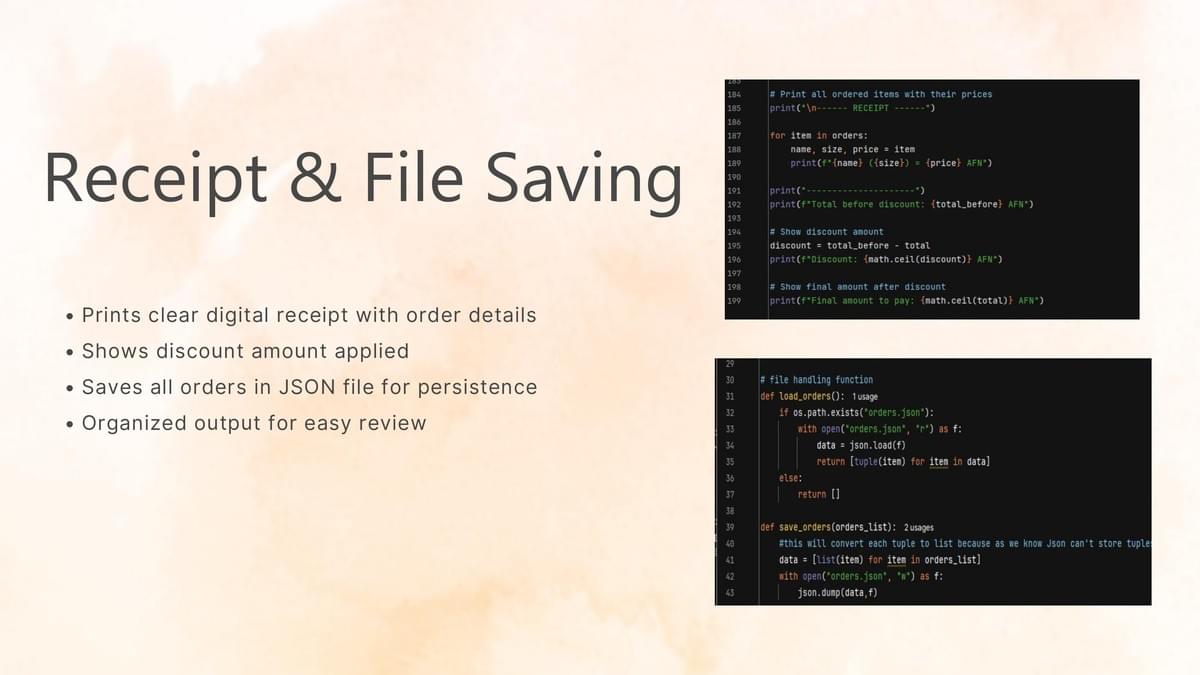Screen dimensions: 1200x675
Task: Click line number 43 in bottom code image
Action: click(x=730, y=592)
